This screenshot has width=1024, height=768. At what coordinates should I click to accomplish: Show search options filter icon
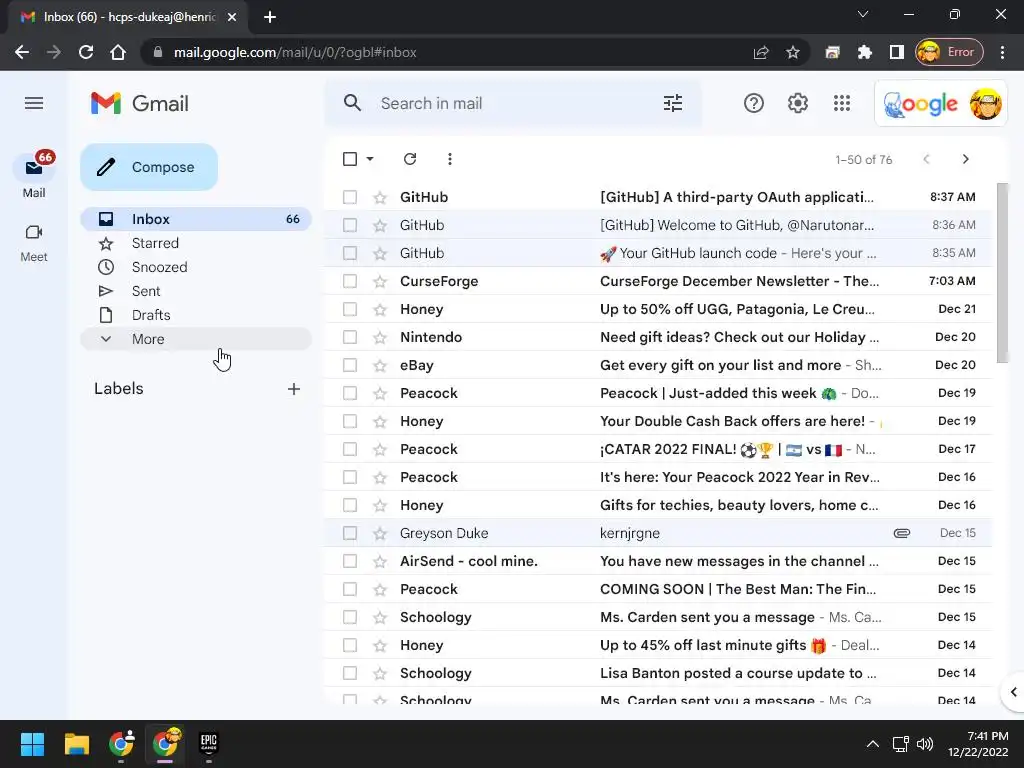pyautogui.click(x=673, y=103)
